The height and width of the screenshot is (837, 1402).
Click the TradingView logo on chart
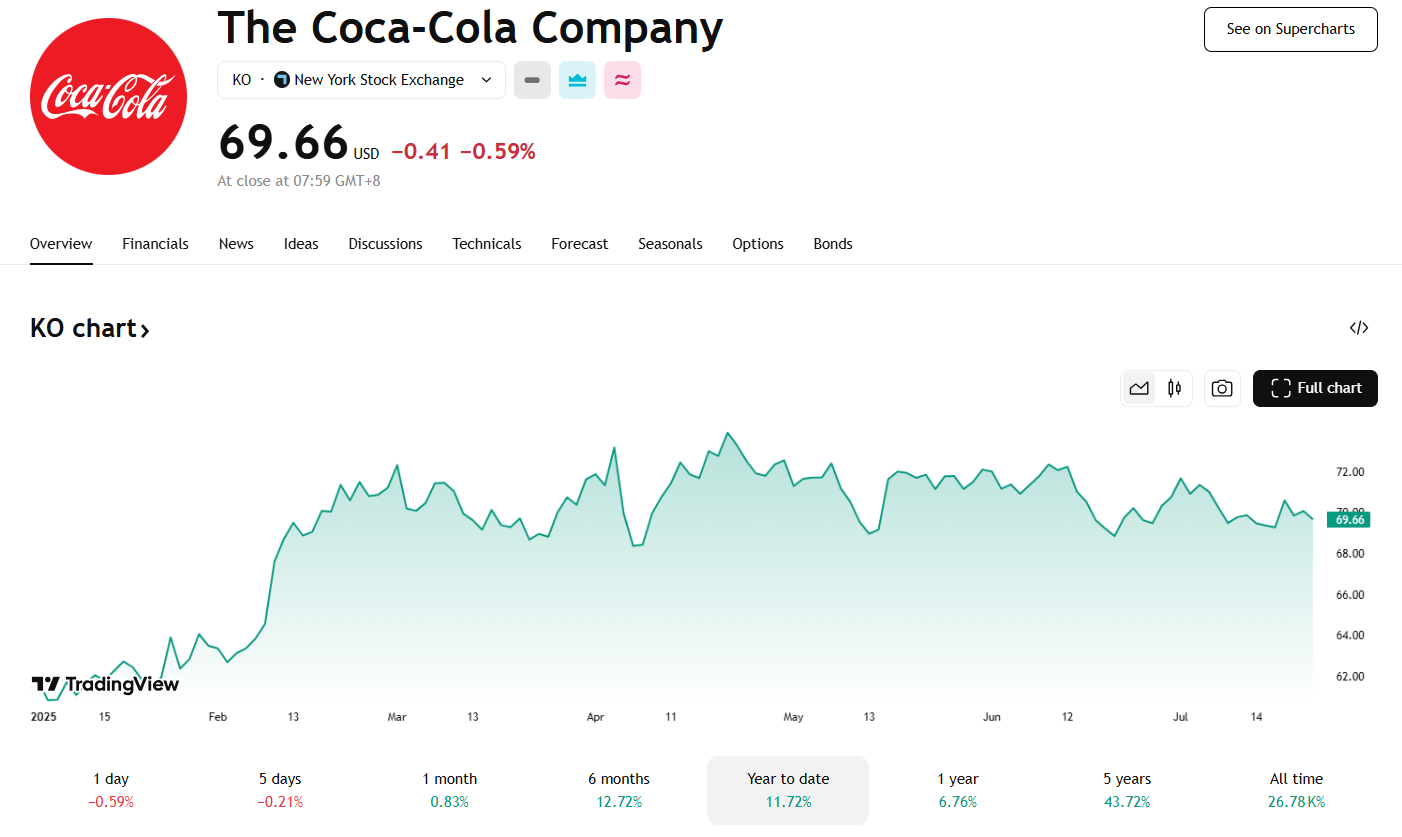(105, 685)
